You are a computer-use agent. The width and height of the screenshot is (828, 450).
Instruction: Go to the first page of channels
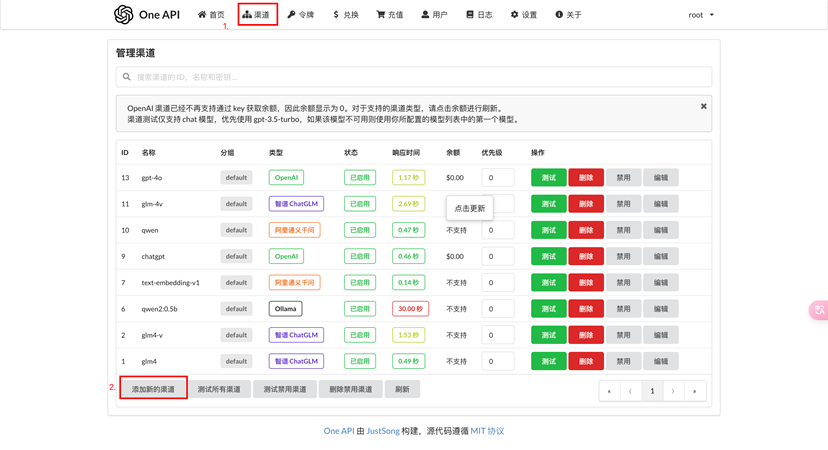click(x=609, y=391)
